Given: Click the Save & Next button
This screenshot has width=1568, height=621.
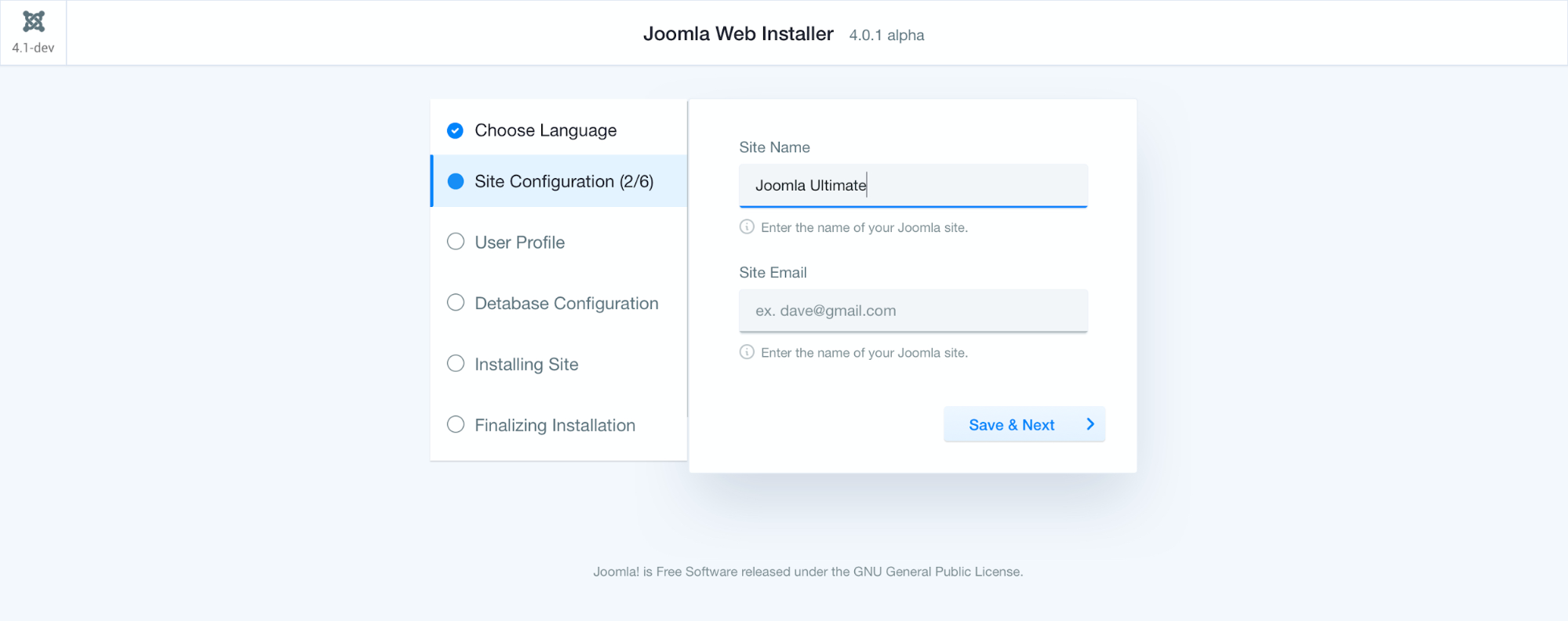Looking at the screenshot, I should pyautogui.click(x=1024, y=424).
